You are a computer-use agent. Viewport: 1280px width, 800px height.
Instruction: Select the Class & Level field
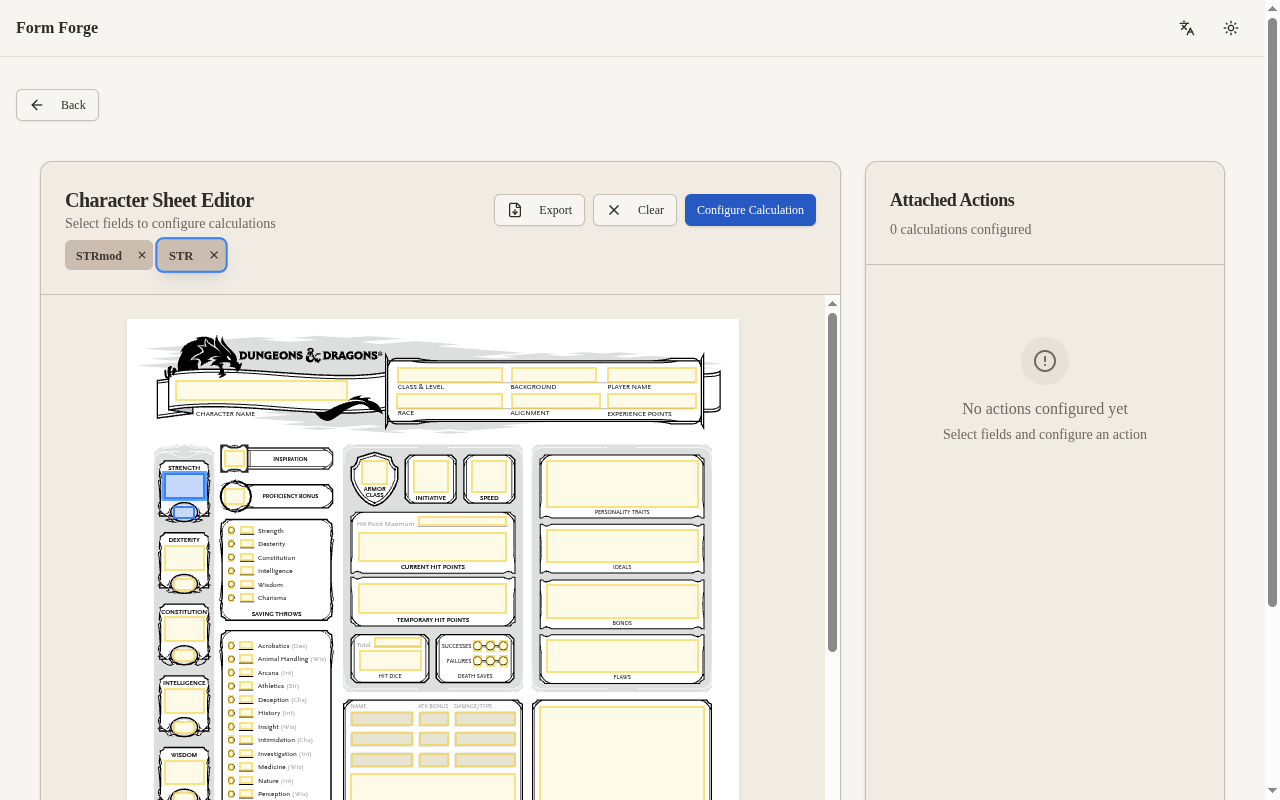[x=450, y=375]
